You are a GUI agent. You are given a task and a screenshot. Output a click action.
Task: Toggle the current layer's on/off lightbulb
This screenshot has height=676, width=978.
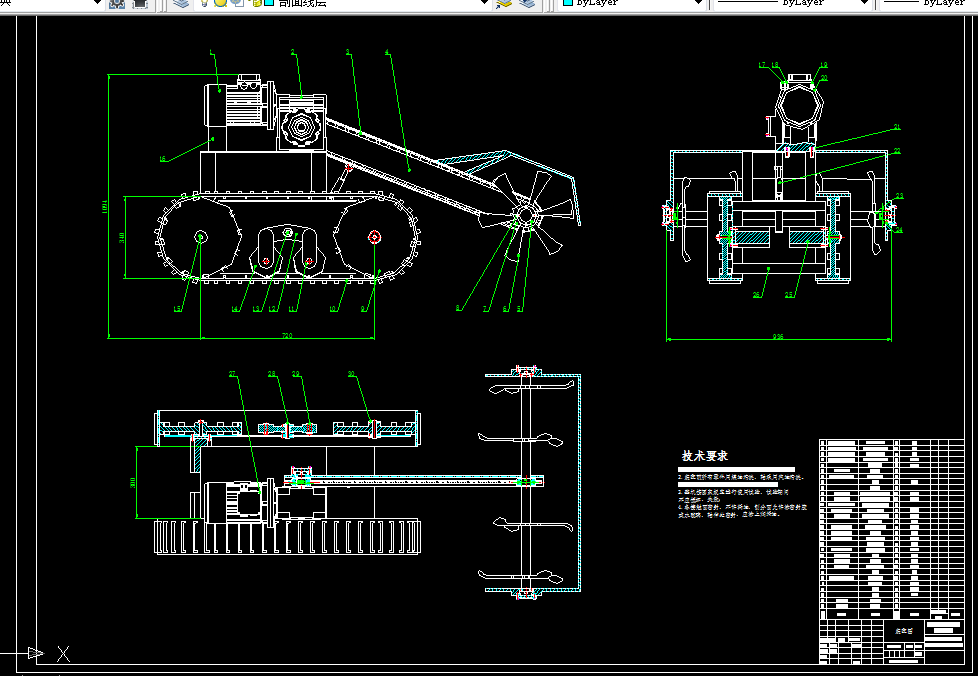coord(204,3)
